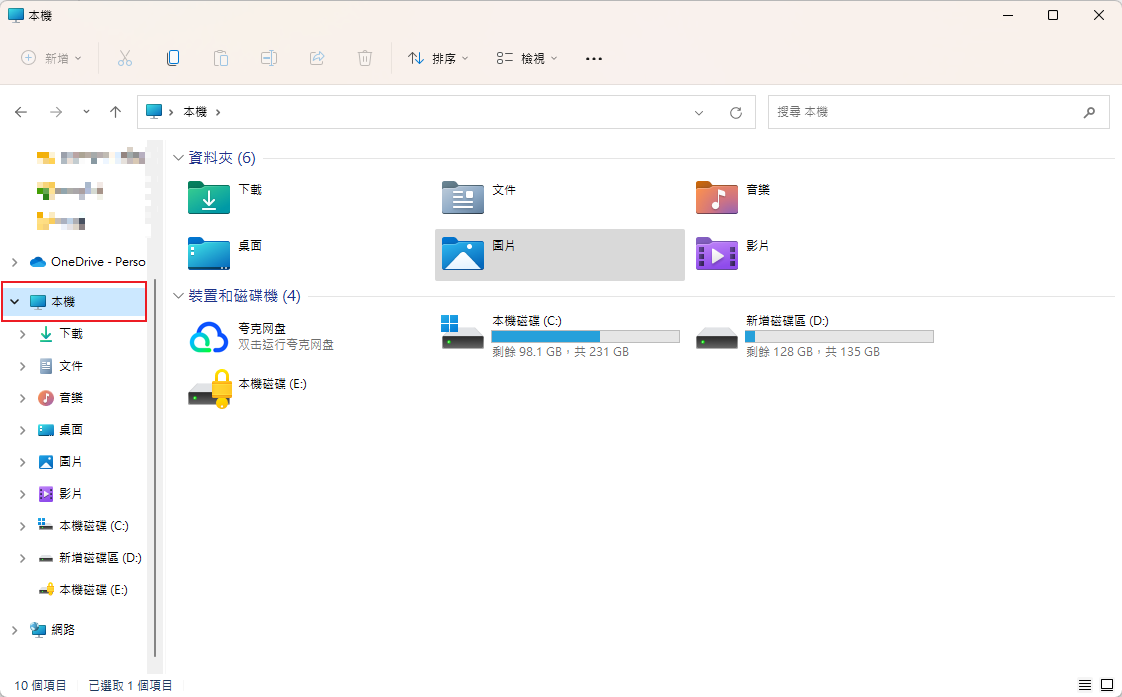Click the Cut scissors icon in toolbar

125,58
